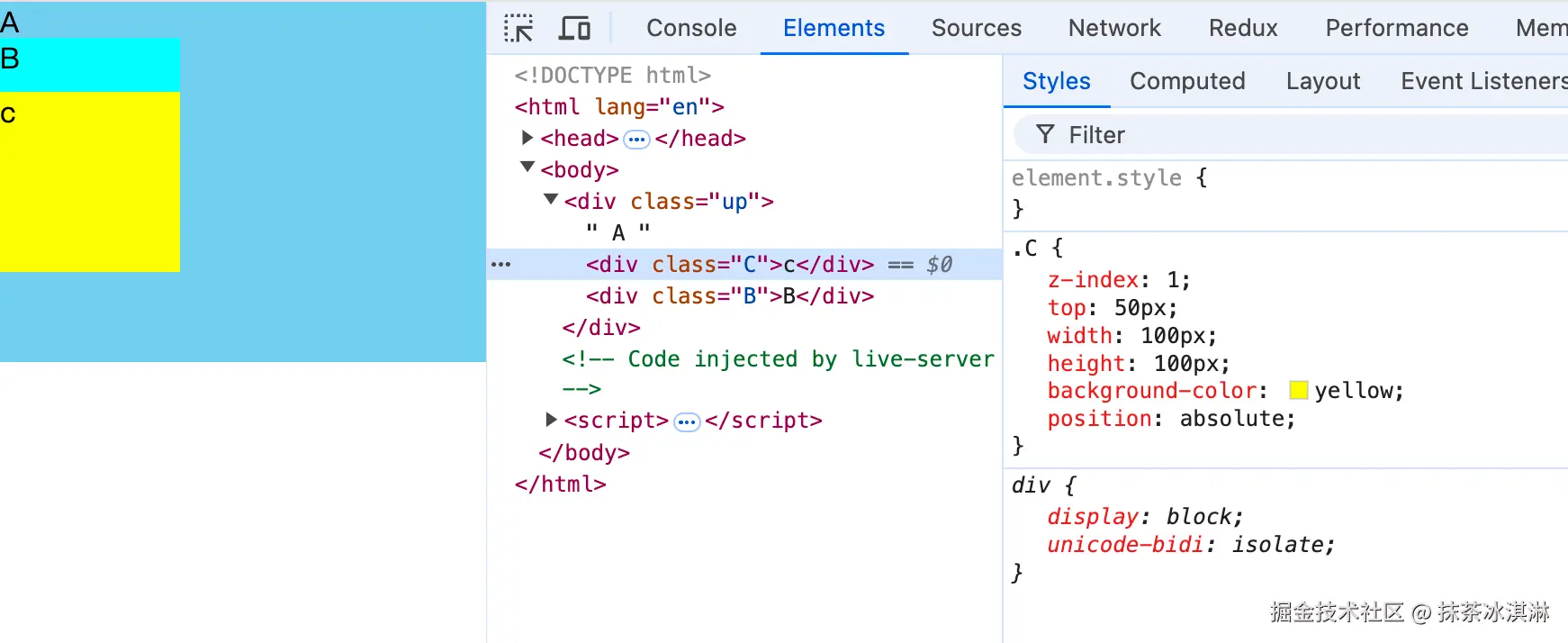Click the display block declaration
Image resolution: width=1568 pixels, height=643 pixels.
(1145, 517)
